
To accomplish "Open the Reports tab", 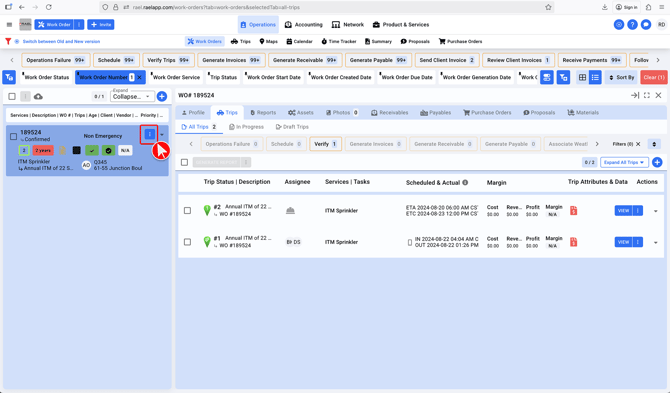I will tap(263, 113).
